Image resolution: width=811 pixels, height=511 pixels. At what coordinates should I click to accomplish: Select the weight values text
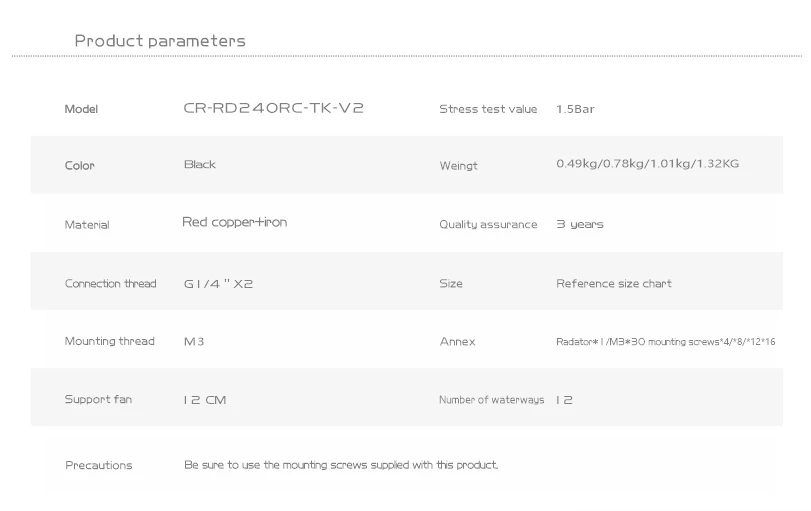click(647, 163)
